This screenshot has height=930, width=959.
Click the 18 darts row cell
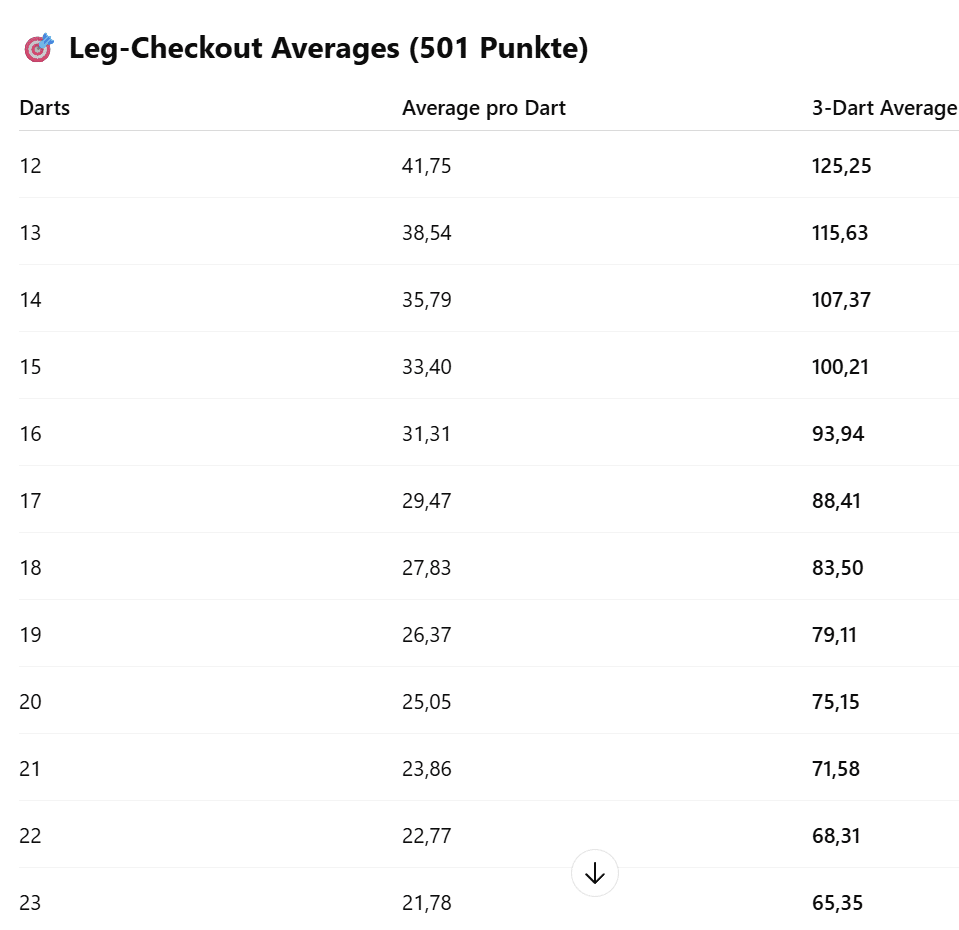click(31, 568)
